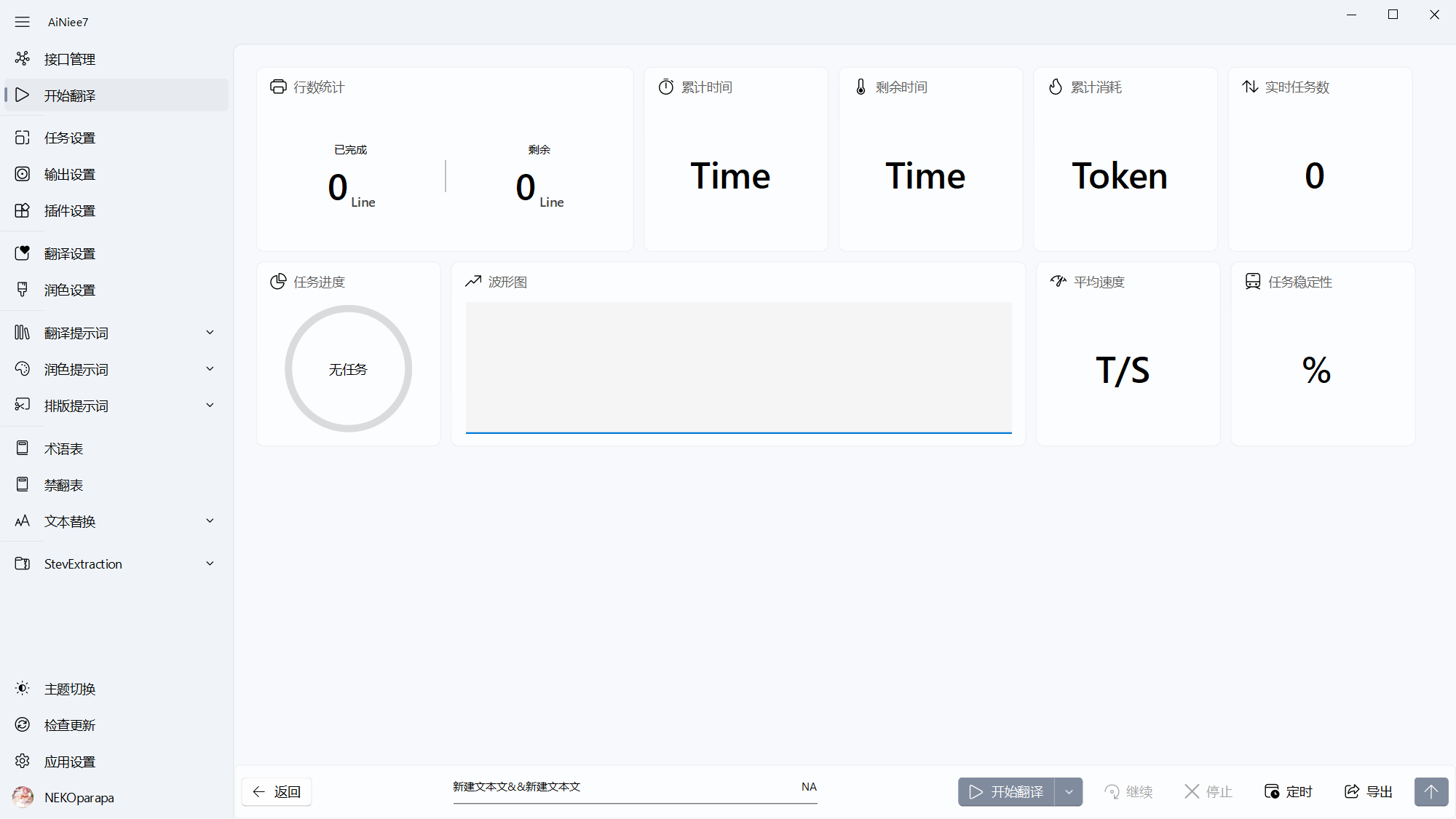Click the 输出设置 sidebar icon

(23, 174)
